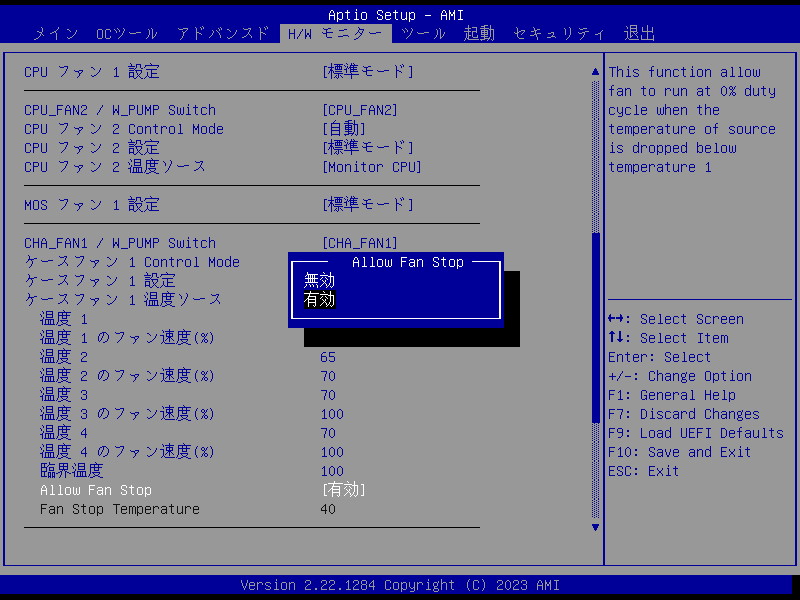Edit 温度 2 のファン速度(%) value 70
Viewport: 800px width, 600px height.
pos(328,376)
